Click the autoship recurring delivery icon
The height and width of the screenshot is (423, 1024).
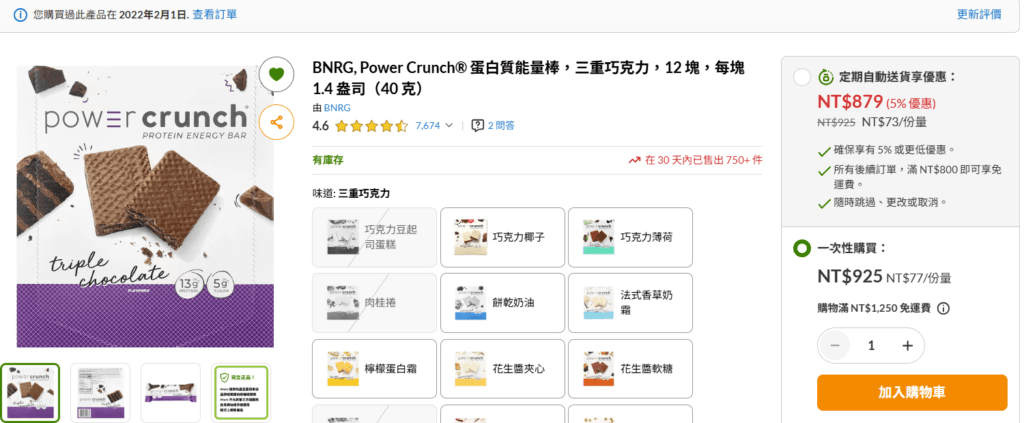click(x=826, y=77)
